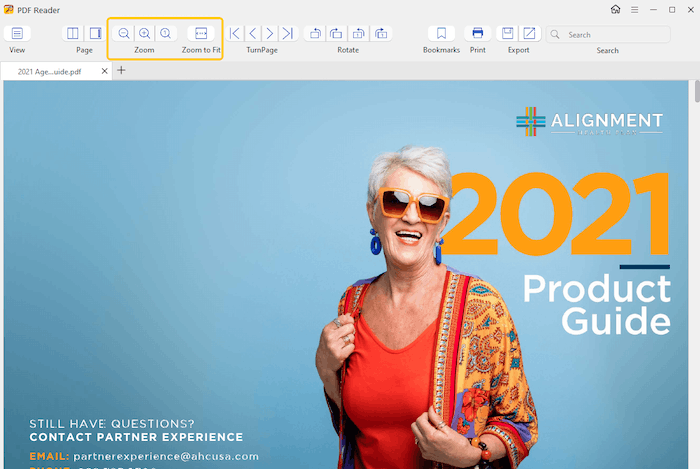Click the Export save icon
This screenshot has width=700, height=469.
(x=508, y=33)
